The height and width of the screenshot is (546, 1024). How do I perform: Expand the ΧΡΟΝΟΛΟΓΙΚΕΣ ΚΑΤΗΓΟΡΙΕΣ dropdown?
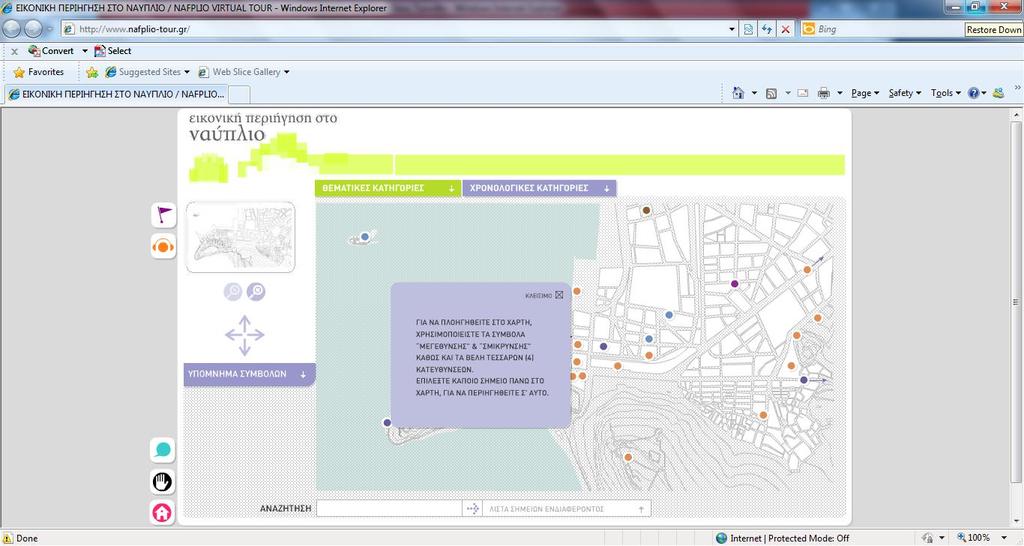pos(539,188)
